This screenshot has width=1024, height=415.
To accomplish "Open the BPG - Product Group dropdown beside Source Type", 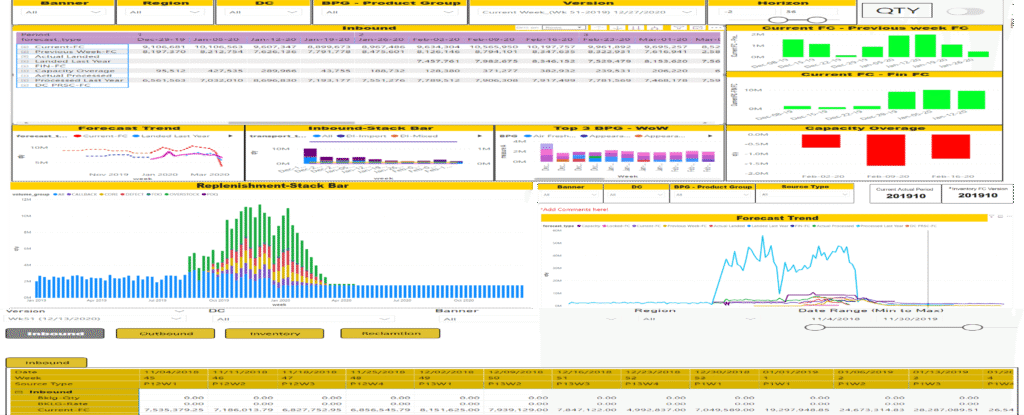I will pyautogui.click(x=712, y=195).
